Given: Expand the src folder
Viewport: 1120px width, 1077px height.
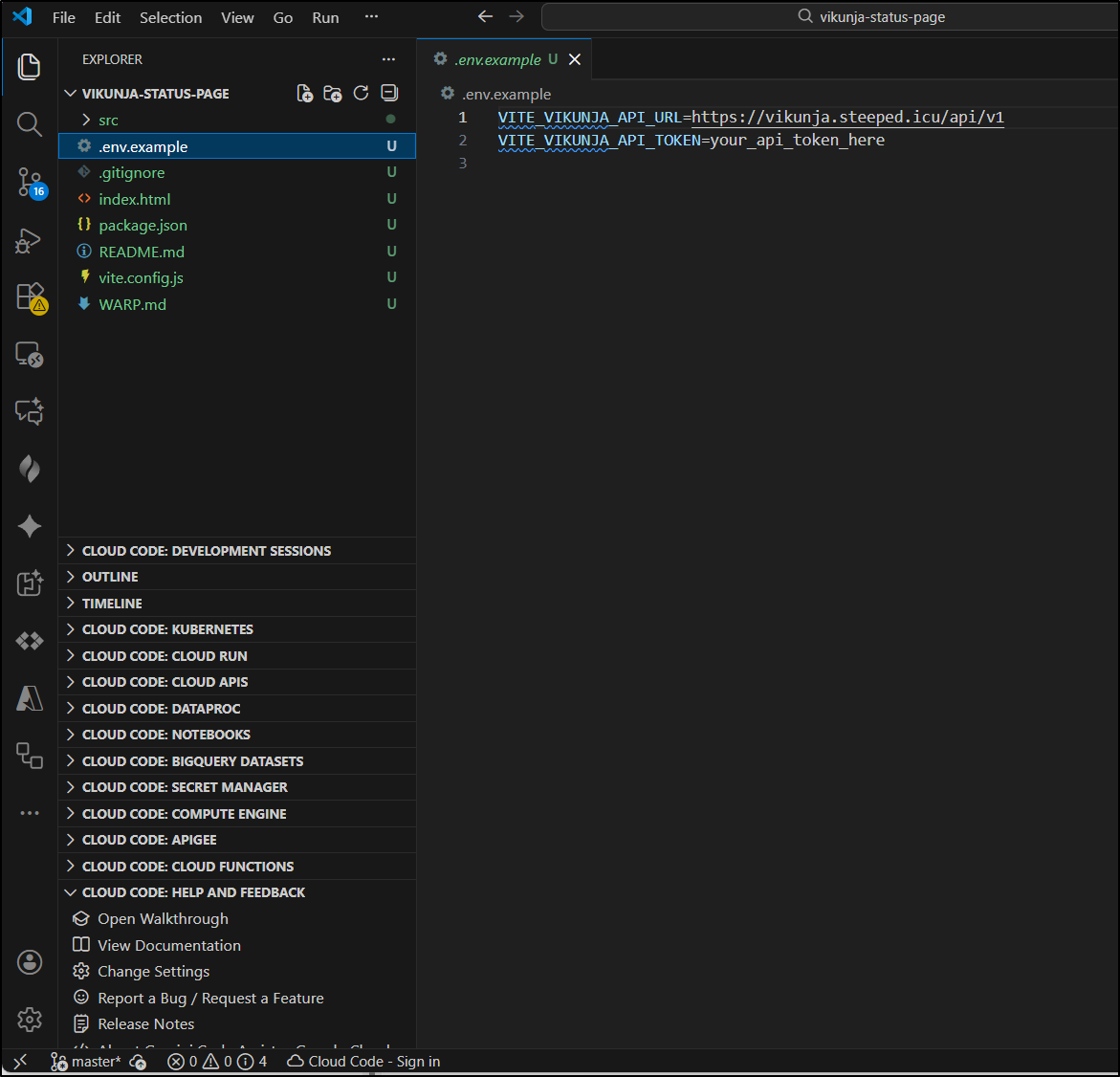Looking at the screenshot, I should [x=108, y=120].
